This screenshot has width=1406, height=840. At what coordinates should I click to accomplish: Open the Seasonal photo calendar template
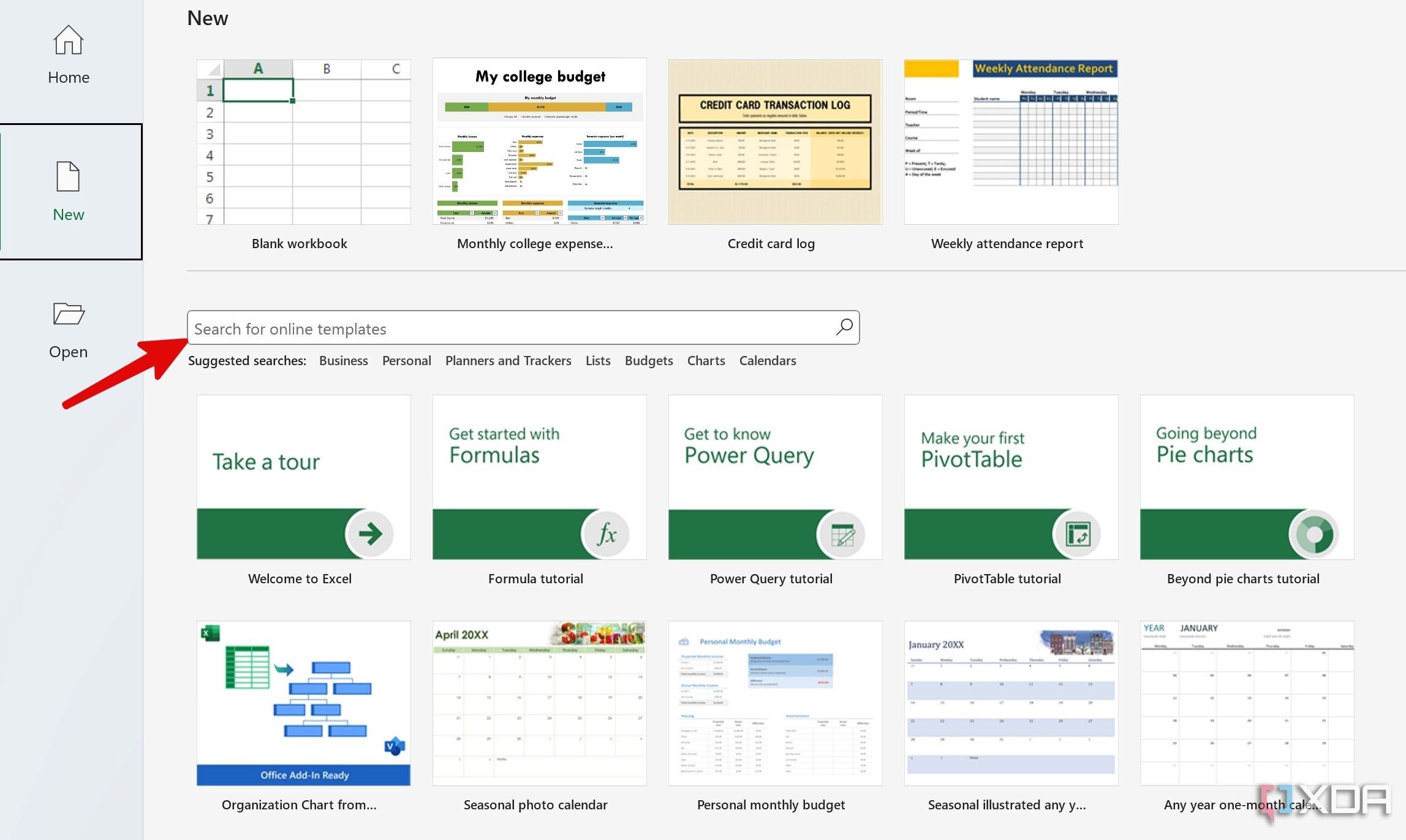539,703
